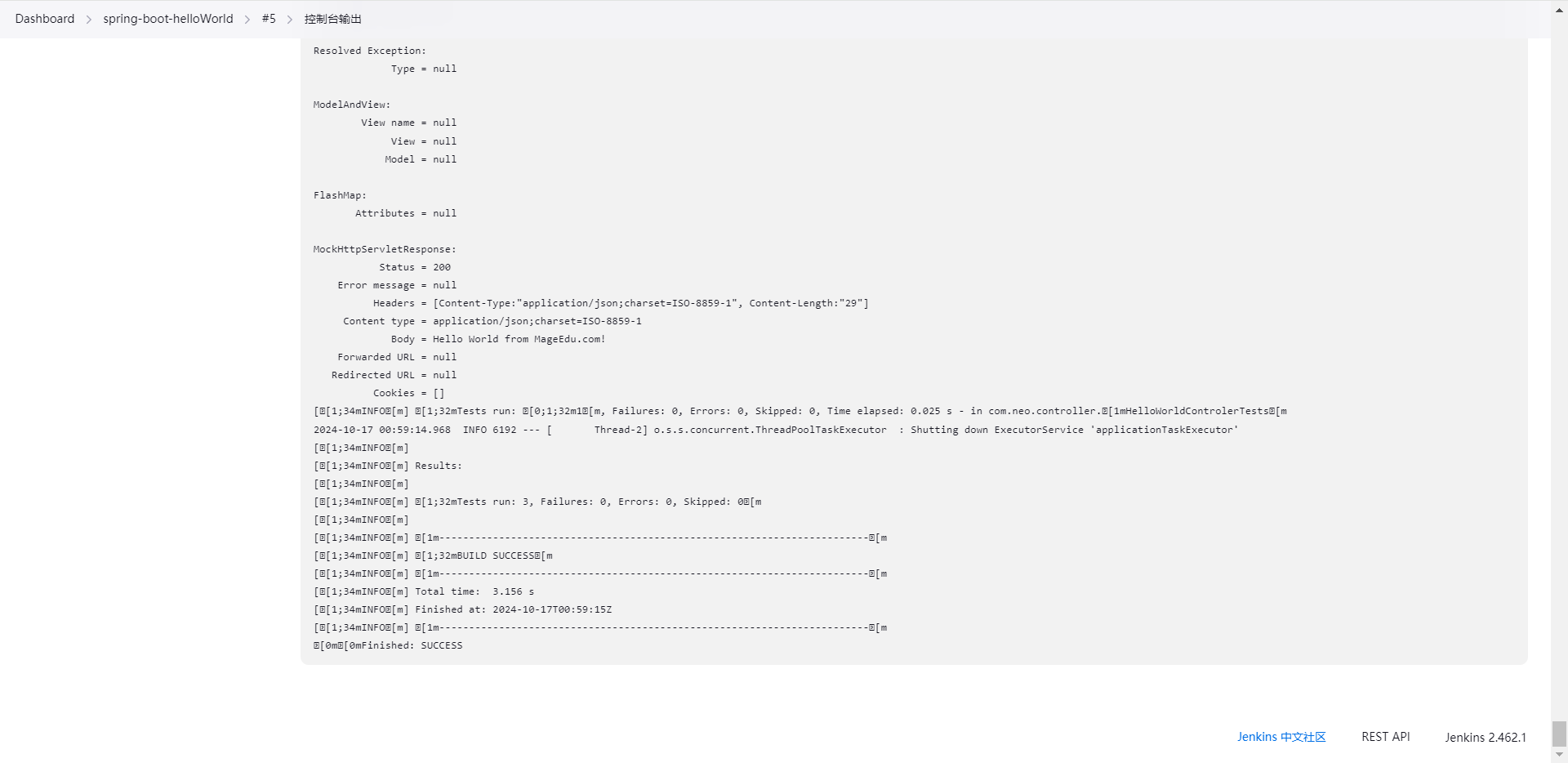The image size is (1568, 763).
Task: Click the vertical scrollbar thumb
Action: tap(1559, 733)
